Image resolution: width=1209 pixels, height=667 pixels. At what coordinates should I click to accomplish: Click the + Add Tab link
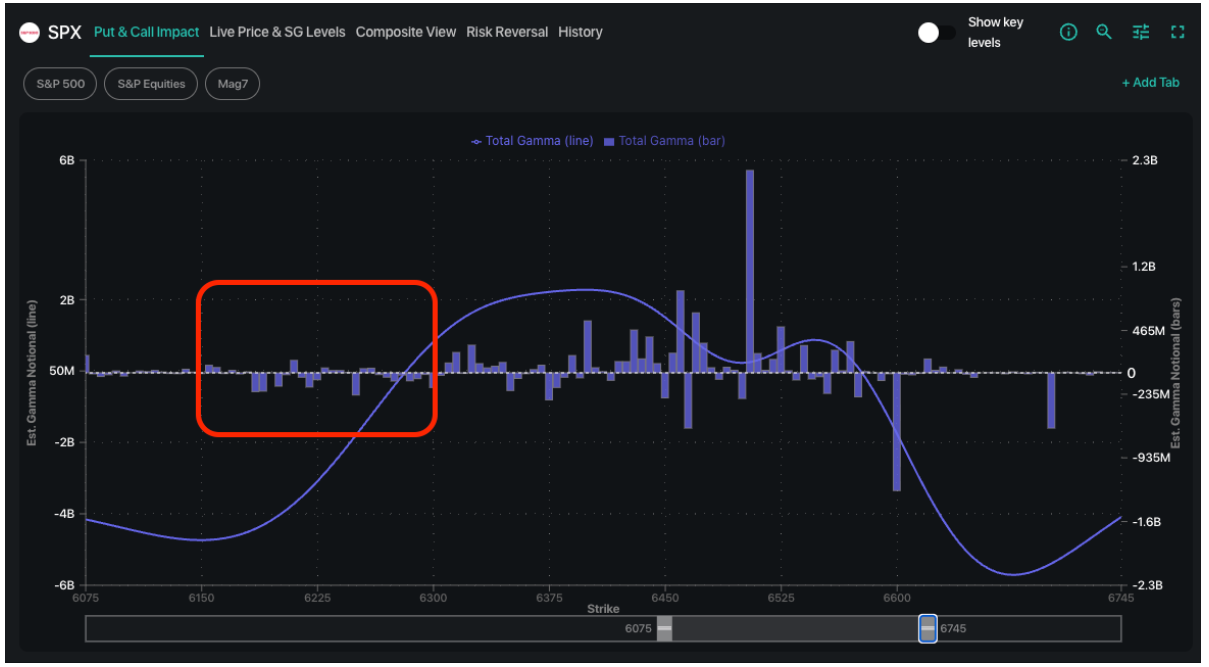(x=1150, y=83)
